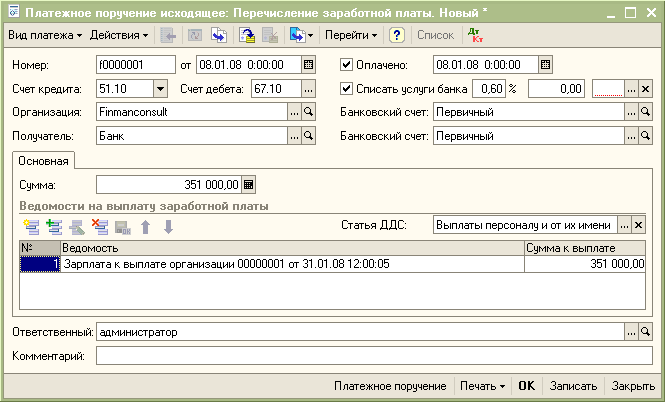Click the OK button
The height and width of the screenshot is (402, 665).
click(526, 386)
